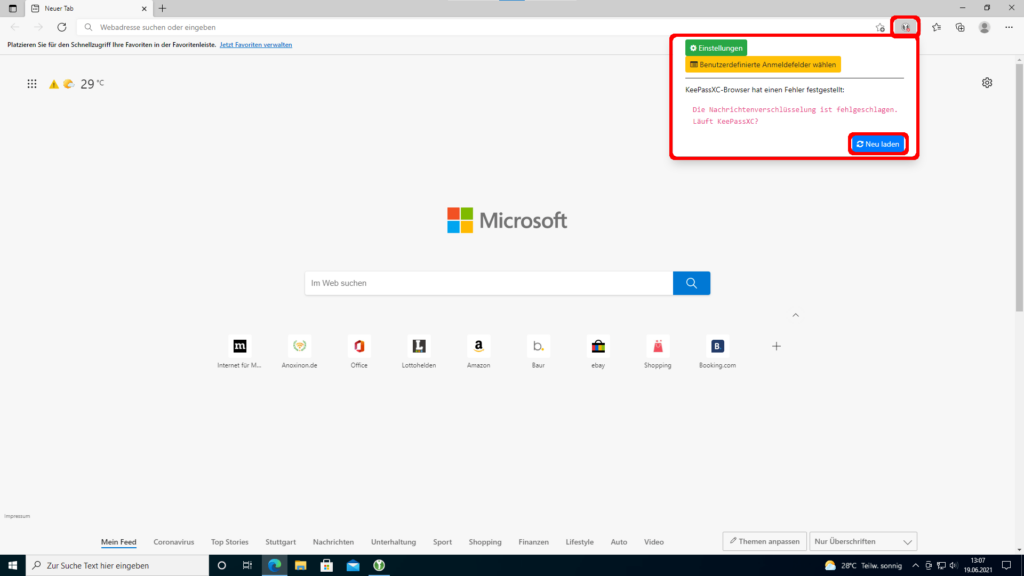1024x576 pixels.
Task: Open Jetzt Favoriten verwalten link
Action: pos(256,45)
